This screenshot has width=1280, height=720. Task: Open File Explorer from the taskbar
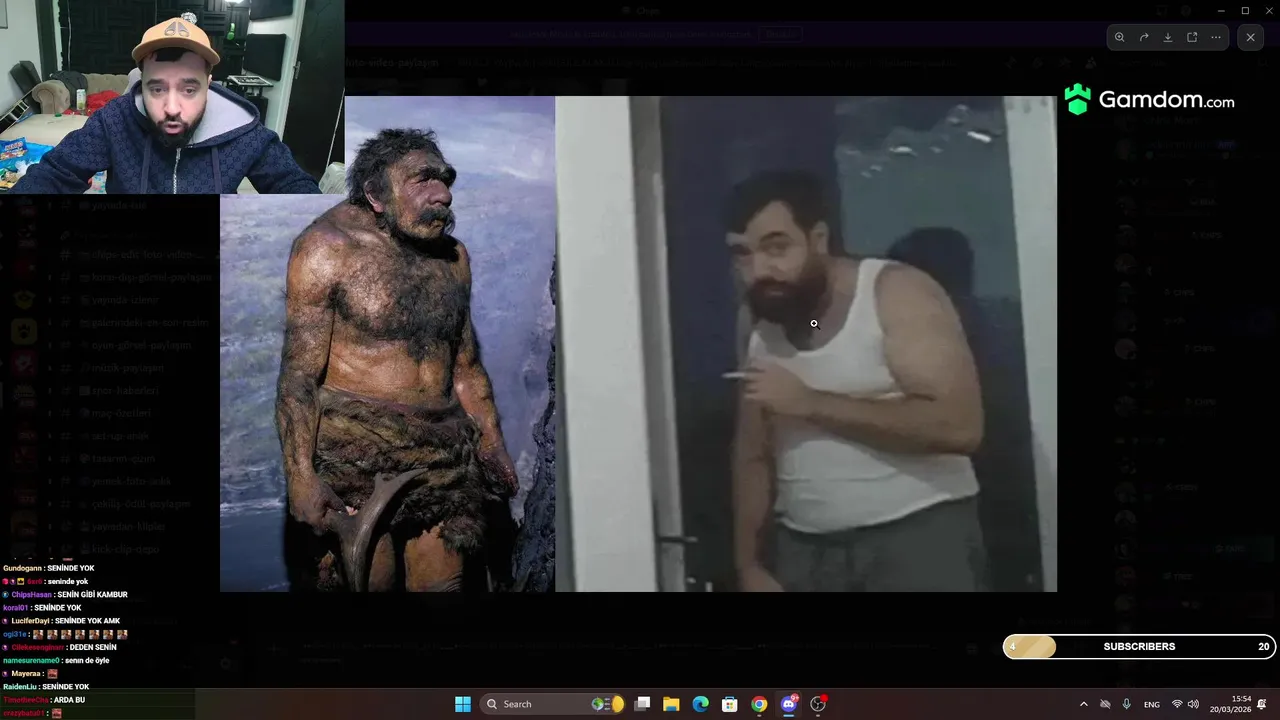671,704
